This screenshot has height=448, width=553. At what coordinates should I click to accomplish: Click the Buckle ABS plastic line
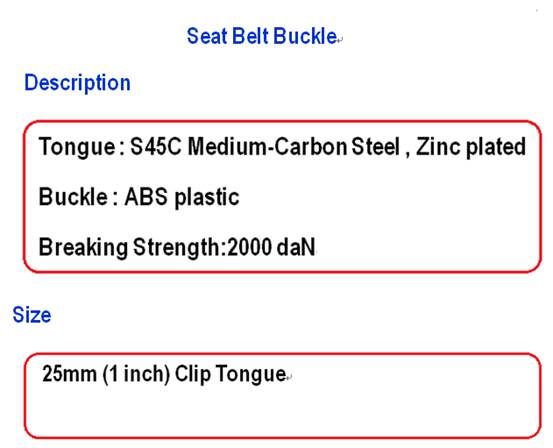pos(139,197)
